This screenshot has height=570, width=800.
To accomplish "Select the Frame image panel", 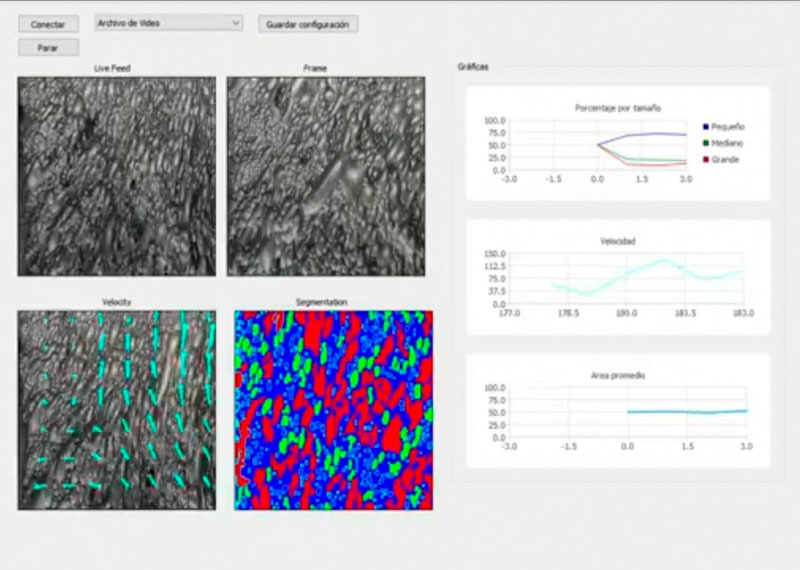I will click(326, 177).
